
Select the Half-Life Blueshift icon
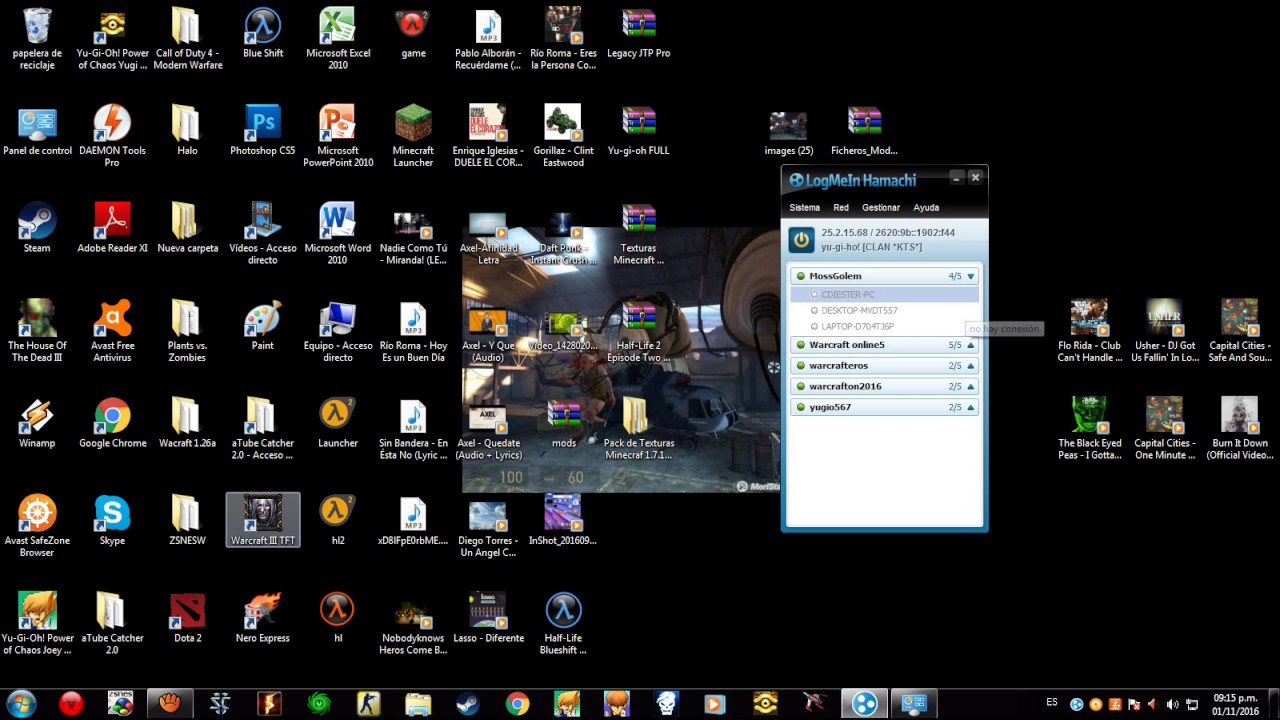tap(563, 624)
